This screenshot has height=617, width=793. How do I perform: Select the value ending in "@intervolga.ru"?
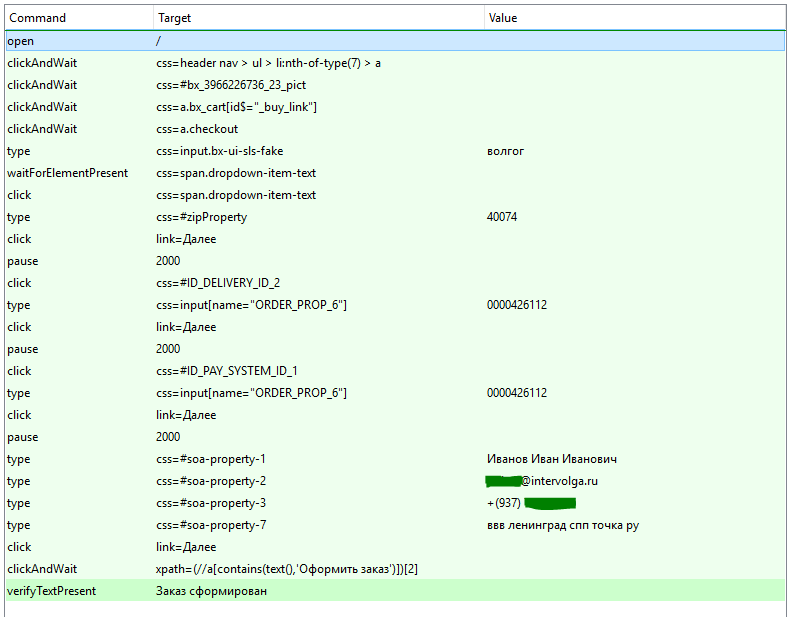(x=542, y=481)
